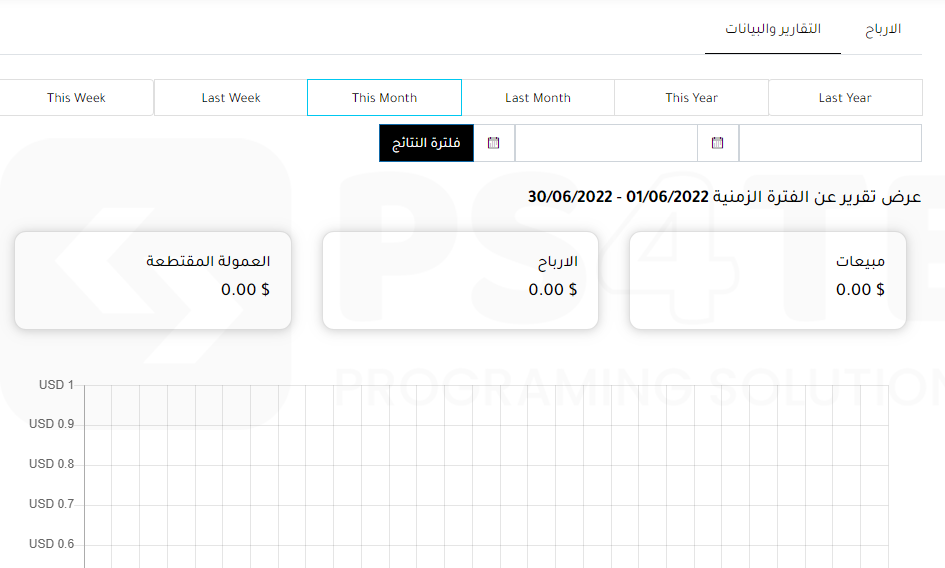Click the USD 0.6 axis label
This screenshot has width=945, height=568.
pyautogui.click(x=51, y=544)
